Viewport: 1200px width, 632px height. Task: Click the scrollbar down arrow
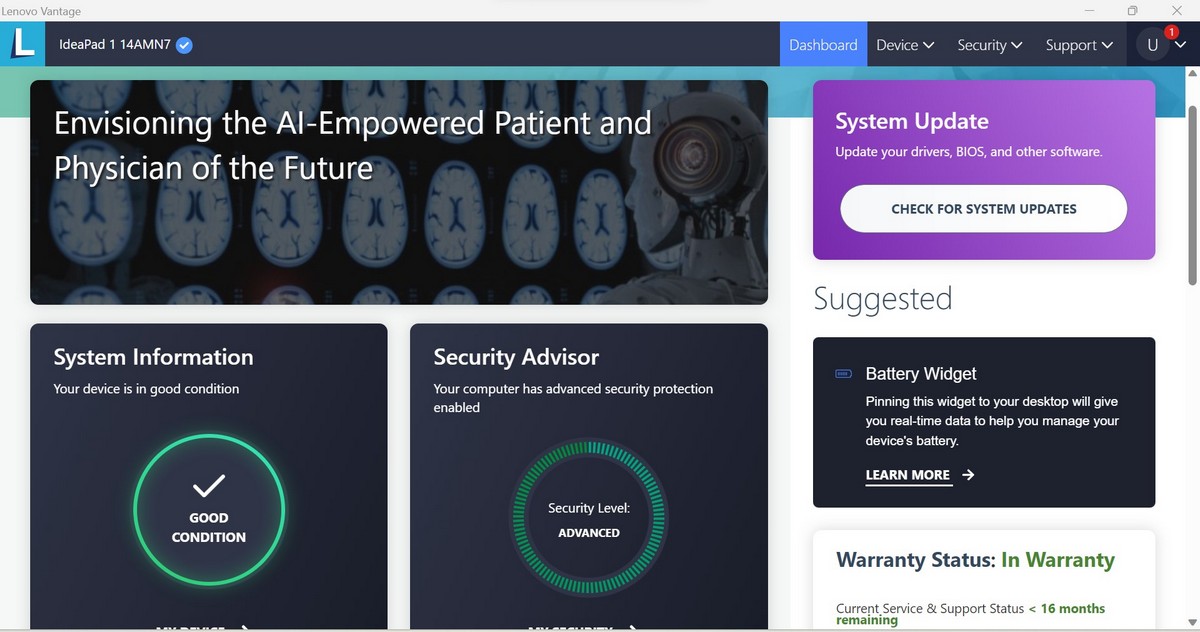tap(1192, 620)
